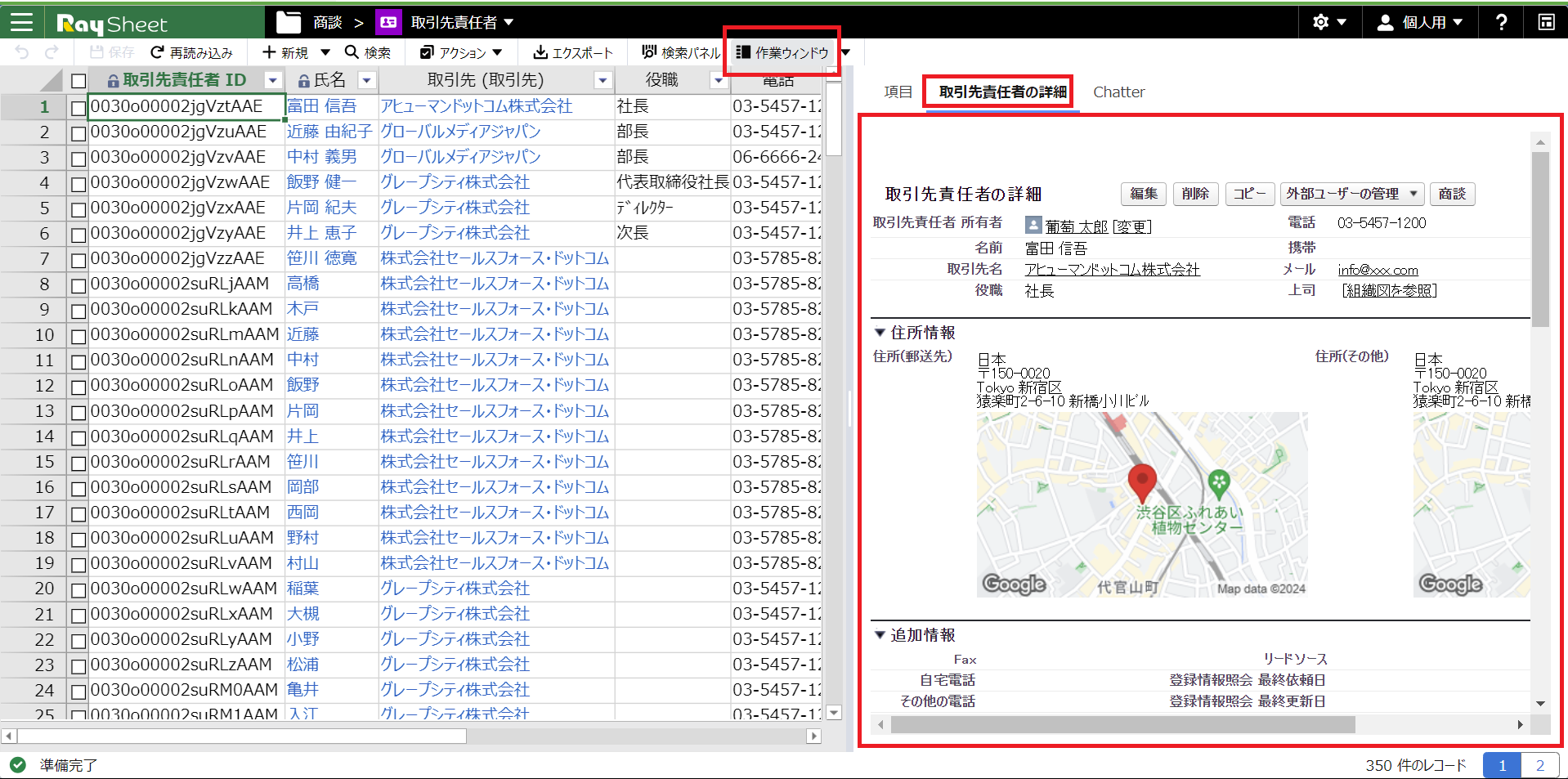The width and height of the screenshot is (1568, 779).
Task: Open 取引責任者 ID column filter dropdown
Action: coord(273,80)
